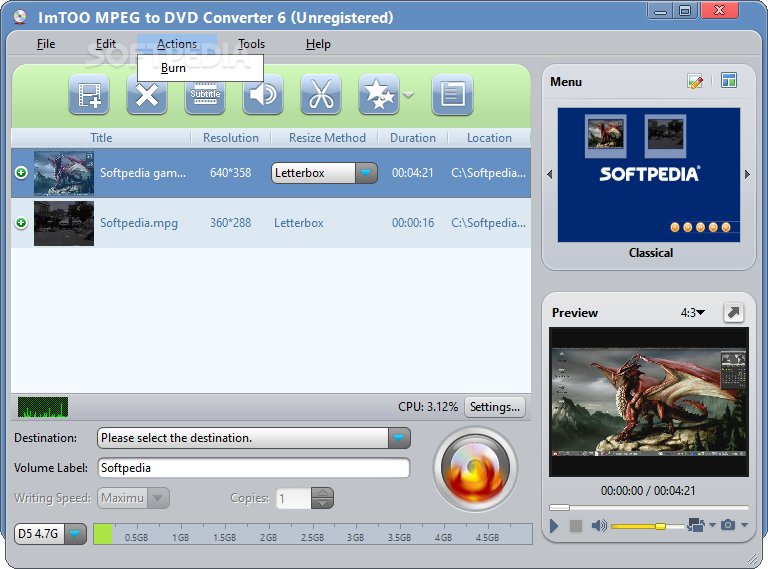Minimize the ImTOO window
This screenshot has width=768, height=569.
(x=660, y=11)
